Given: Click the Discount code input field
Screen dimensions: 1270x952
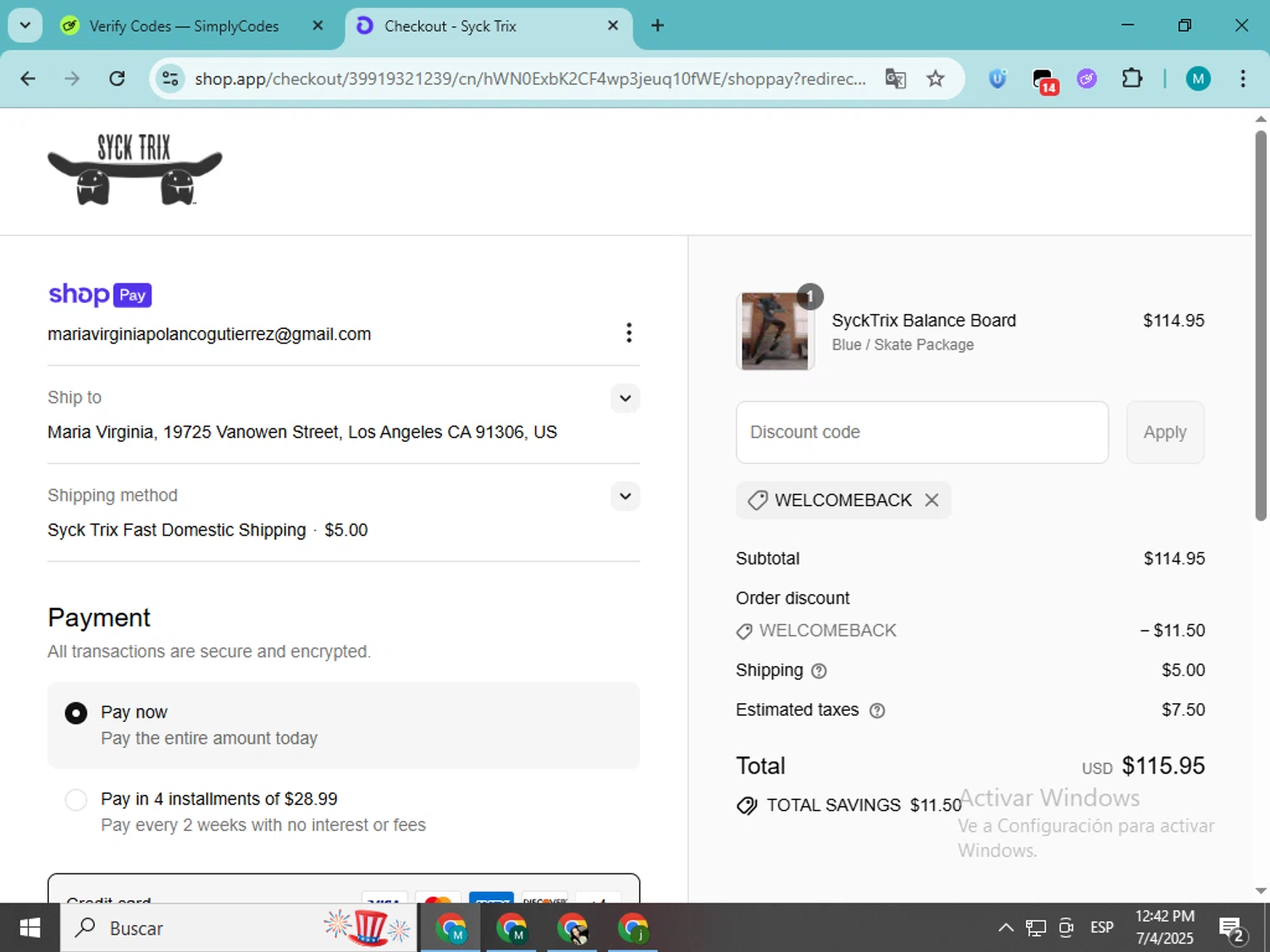Looking at the screenshot, I should [922, 432].
